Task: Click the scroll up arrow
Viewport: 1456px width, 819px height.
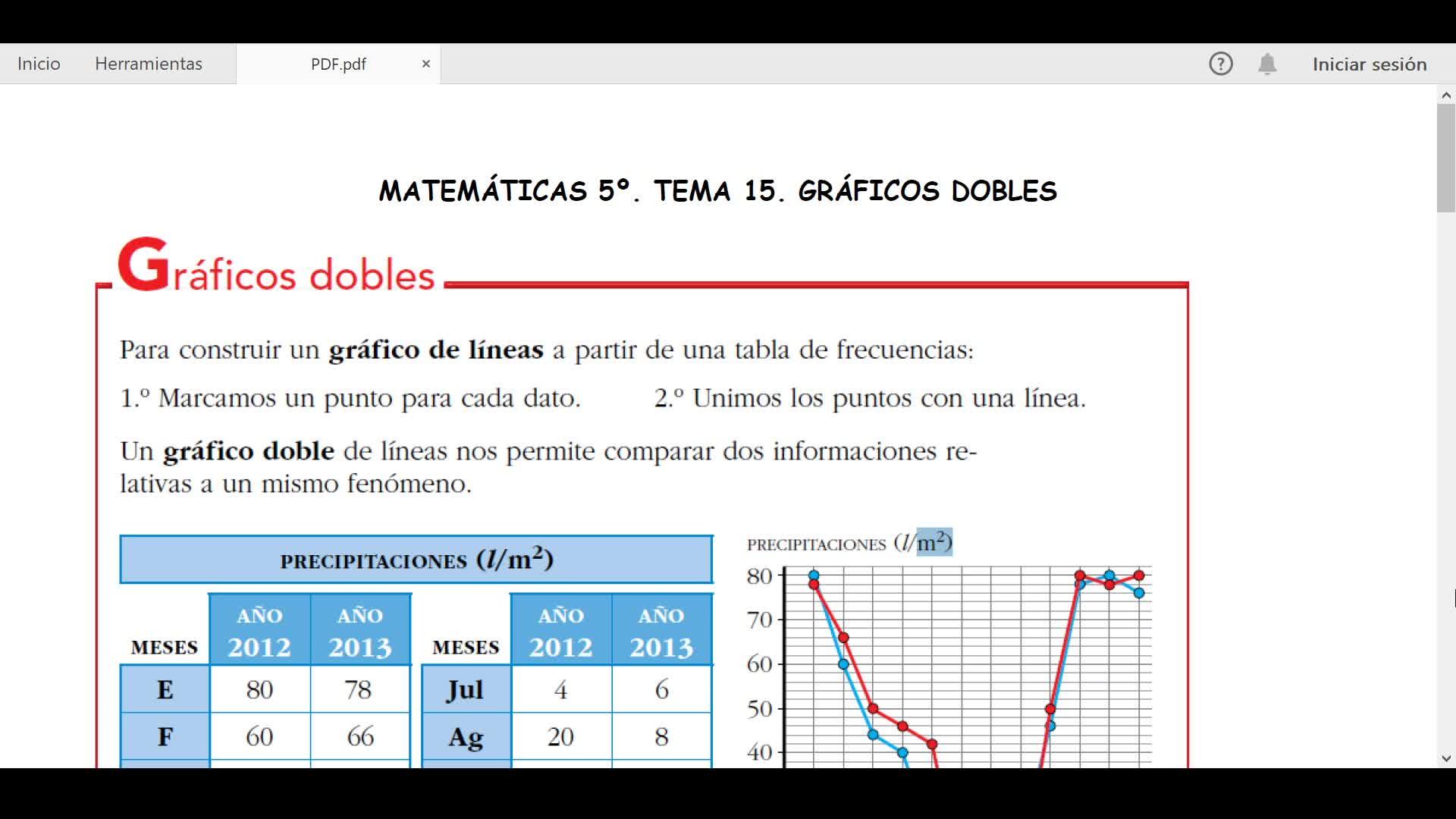Action: (1445, 95)
